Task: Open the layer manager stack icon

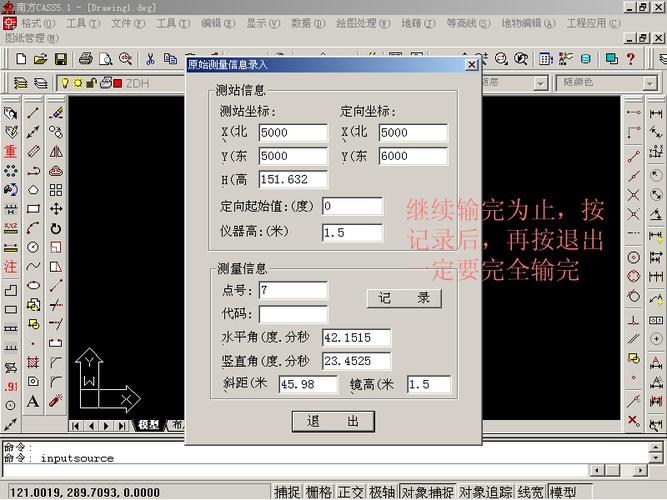Action: (20, 83)
